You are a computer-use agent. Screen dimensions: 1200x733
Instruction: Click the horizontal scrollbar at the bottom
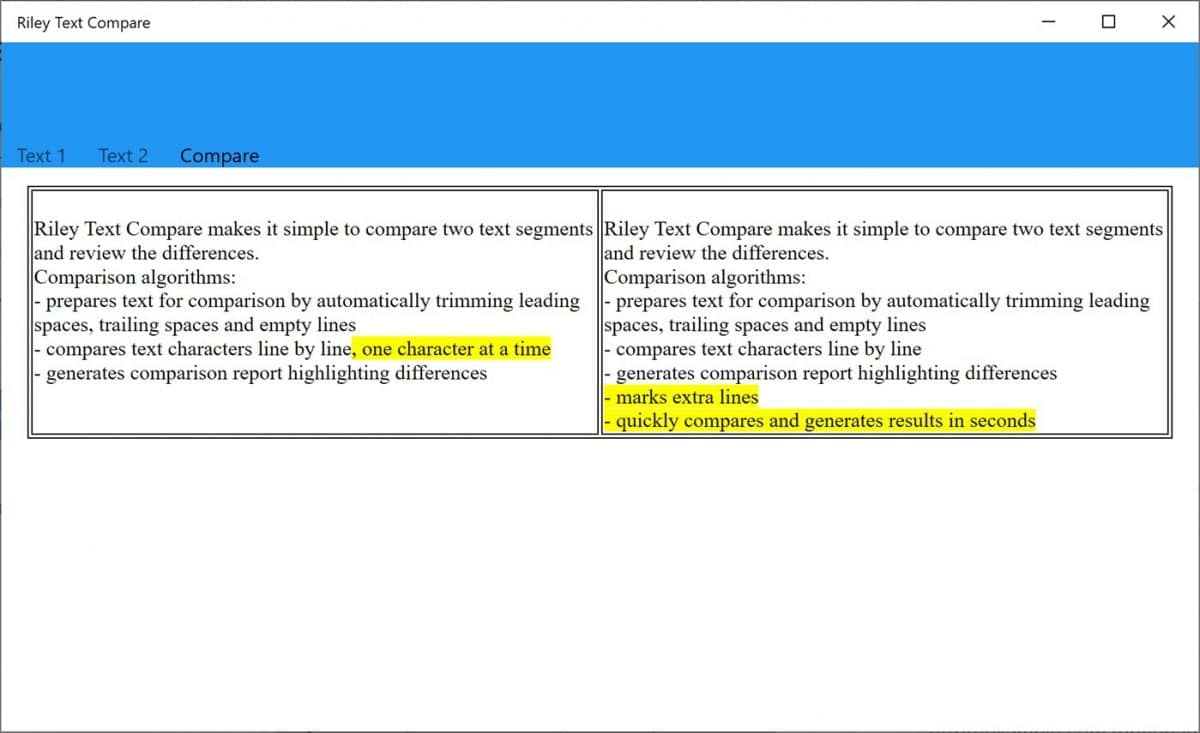pos(600,728)
